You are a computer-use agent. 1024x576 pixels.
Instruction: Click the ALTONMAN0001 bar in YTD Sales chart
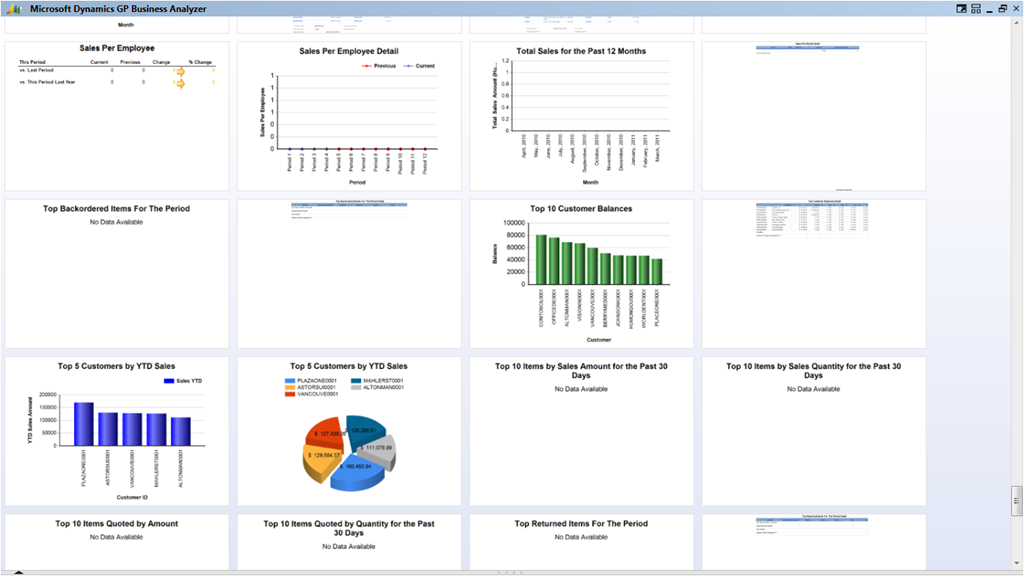[x=181, y=432]
